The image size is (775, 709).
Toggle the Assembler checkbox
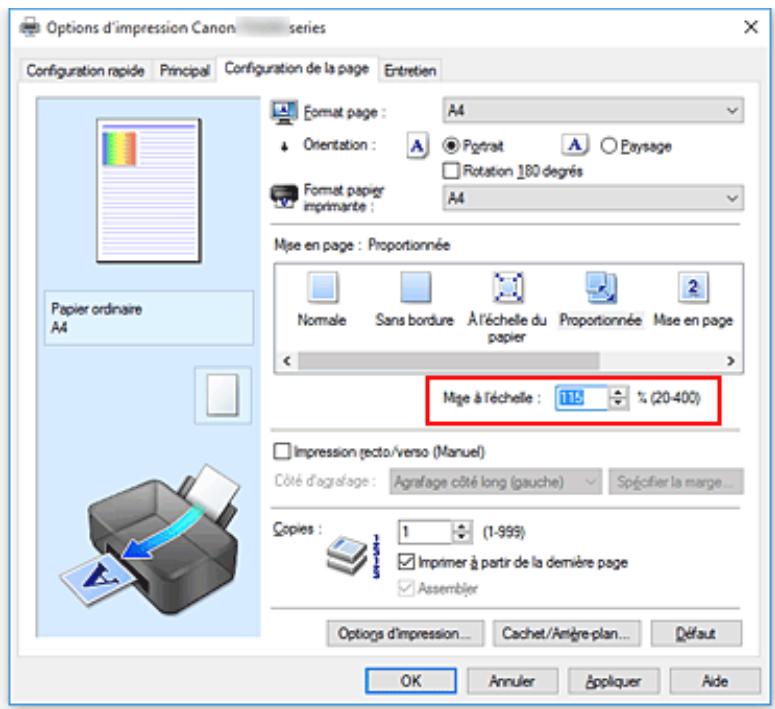click(406, 588)
